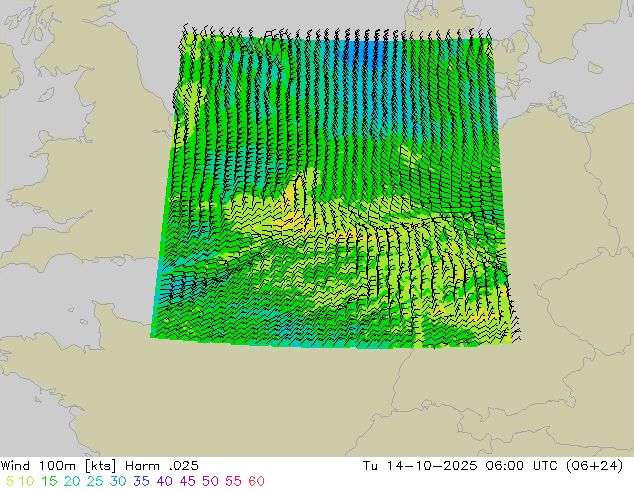Image resolution: width=634 pixels, height=490 pixels.
Task: Click the red '60' legend value
Action: click(x=256, y=481)
